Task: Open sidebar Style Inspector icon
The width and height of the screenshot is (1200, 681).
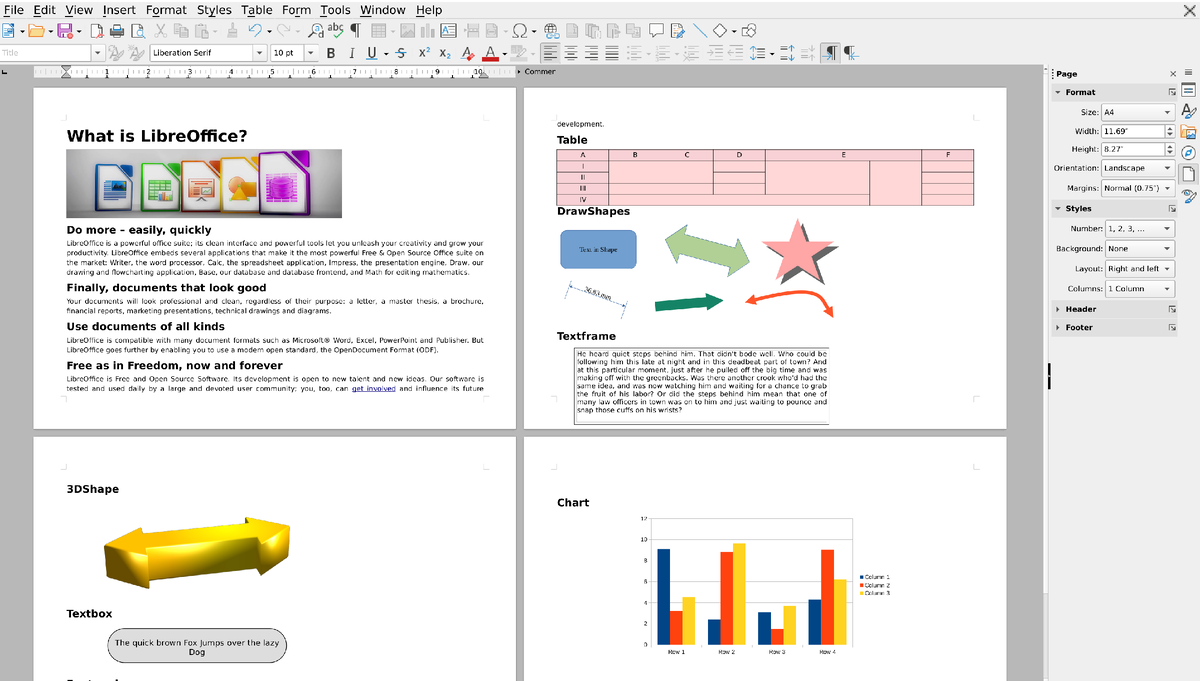Action: [1189, 195]
